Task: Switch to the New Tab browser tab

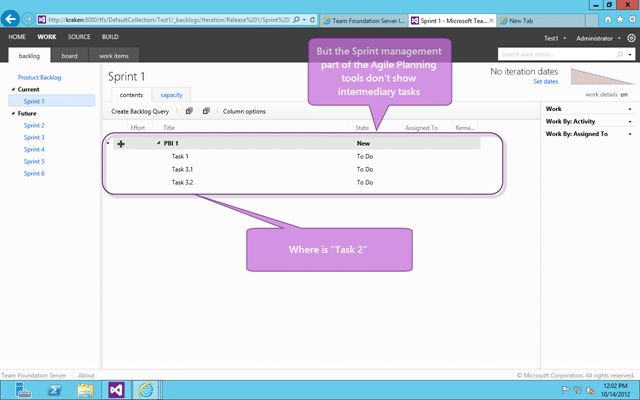Action: point(541,20)
